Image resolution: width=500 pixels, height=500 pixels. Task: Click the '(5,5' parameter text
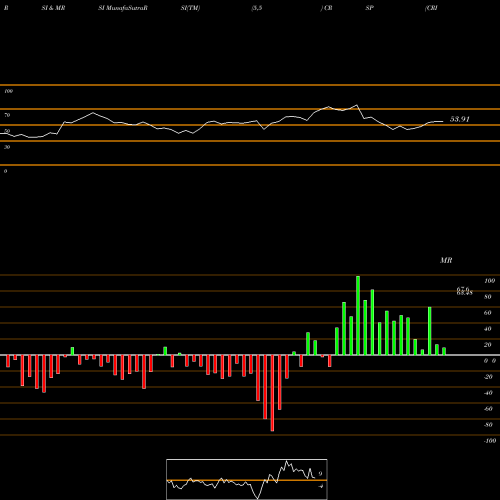click(257, 8)
